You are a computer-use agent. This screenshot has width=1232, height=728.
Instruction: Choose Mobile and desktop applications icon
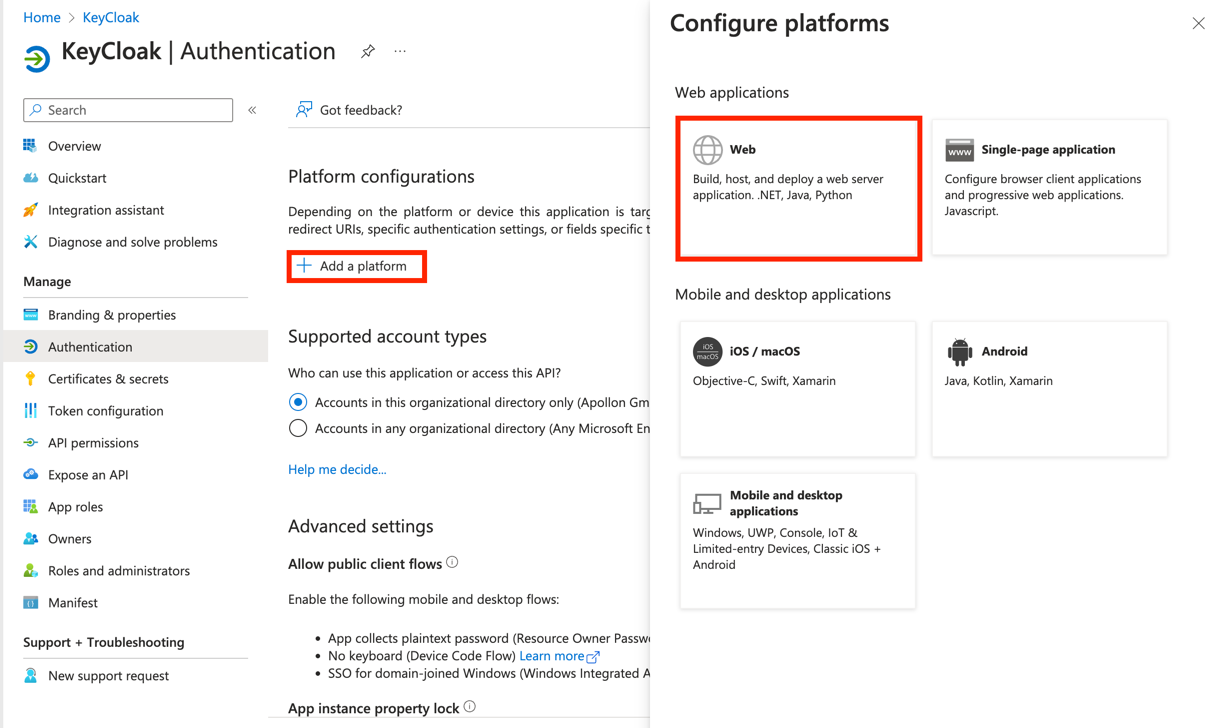coord(707,503)
